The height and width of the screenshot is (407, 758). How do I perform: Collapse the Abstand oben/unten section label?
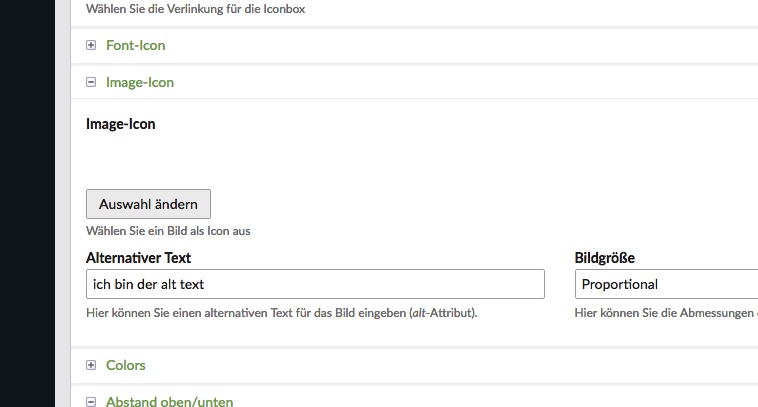point(169,402)
